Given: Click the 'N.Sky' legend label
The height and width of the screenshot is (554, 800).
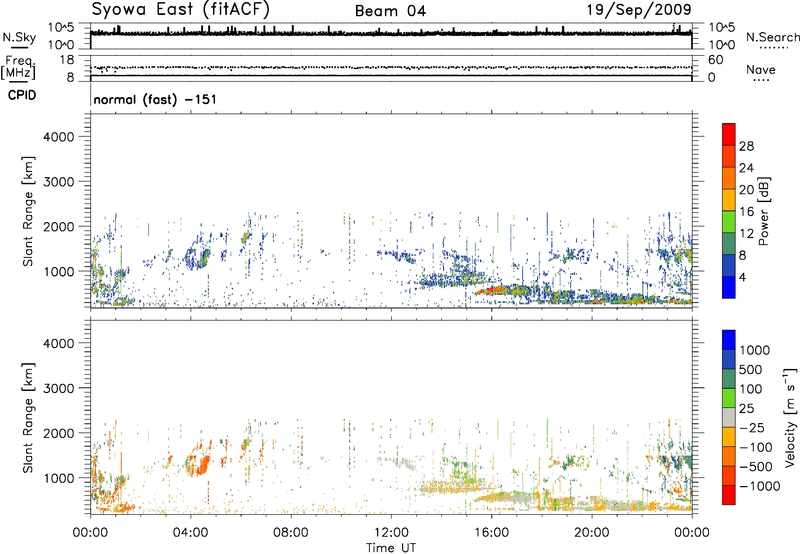Looking at the screenshot, I should [x=19, y=37].
